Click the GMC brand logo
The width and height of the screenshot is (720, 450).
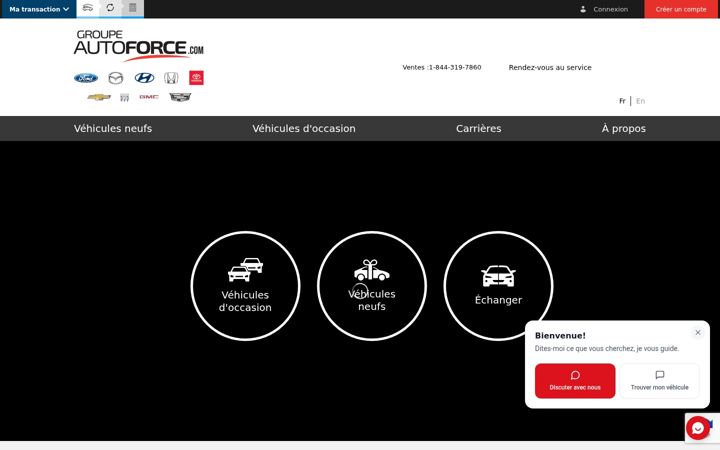click(149, 97)
